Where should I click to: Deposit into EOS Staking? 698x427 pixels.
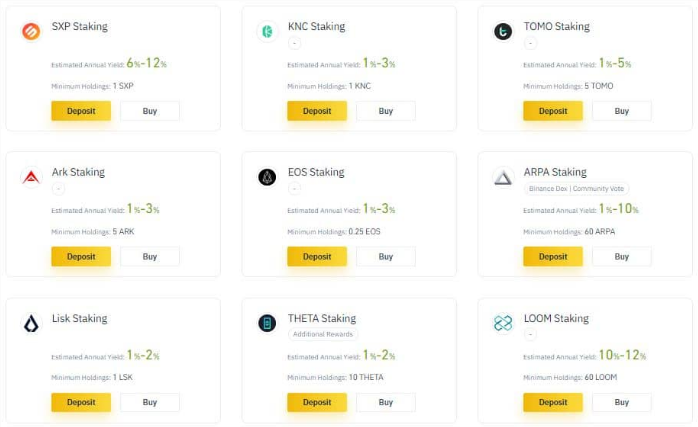(x=317, y=256)
